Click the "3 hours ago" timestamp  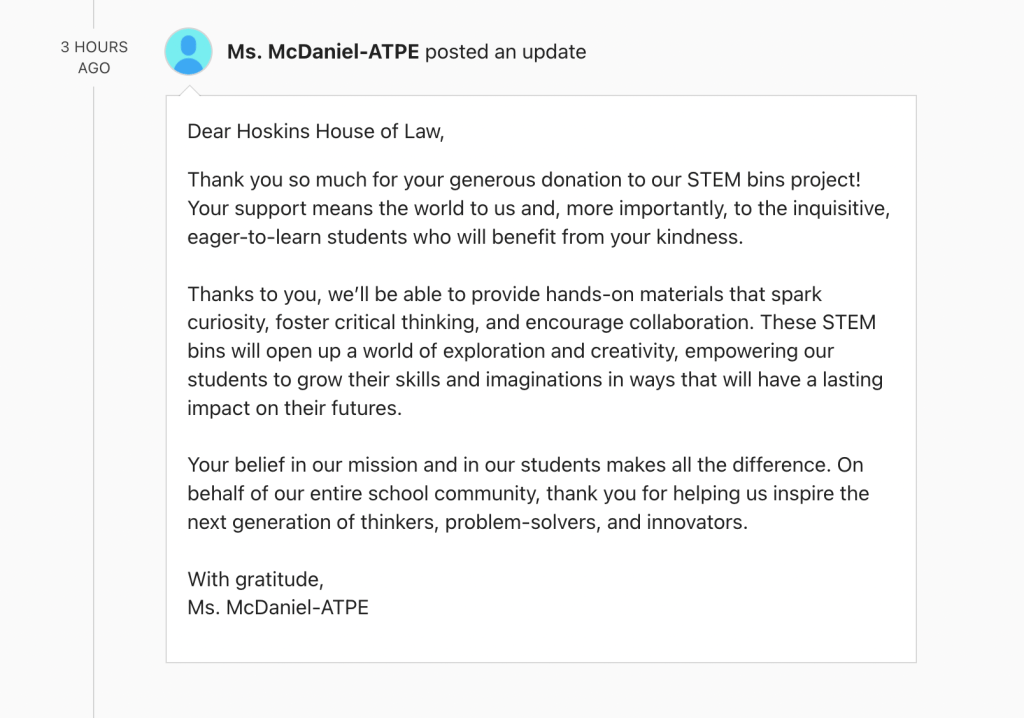94,58
